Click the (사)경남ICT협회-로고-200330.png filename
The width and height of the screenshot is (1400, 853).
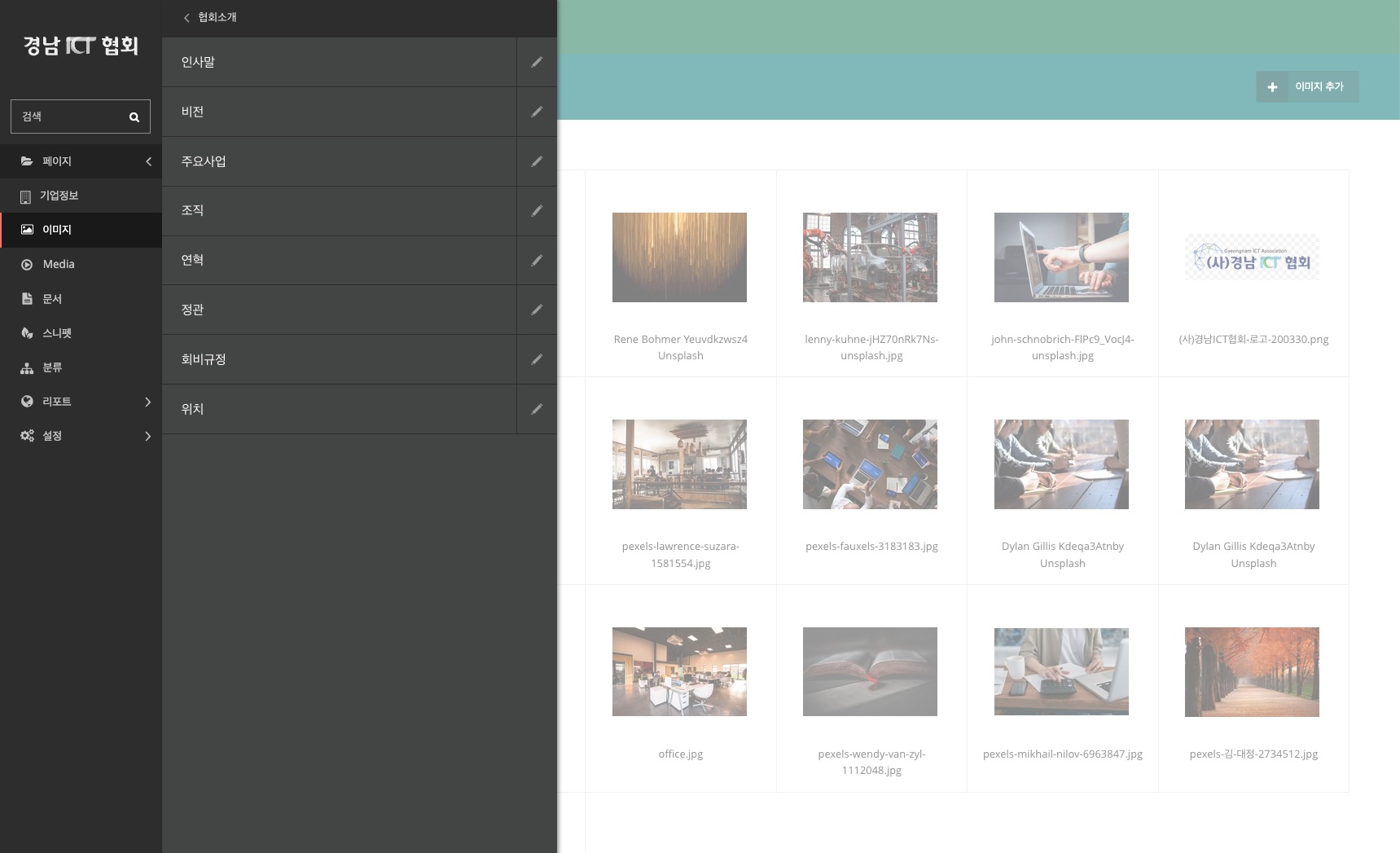coord(1253,340)
